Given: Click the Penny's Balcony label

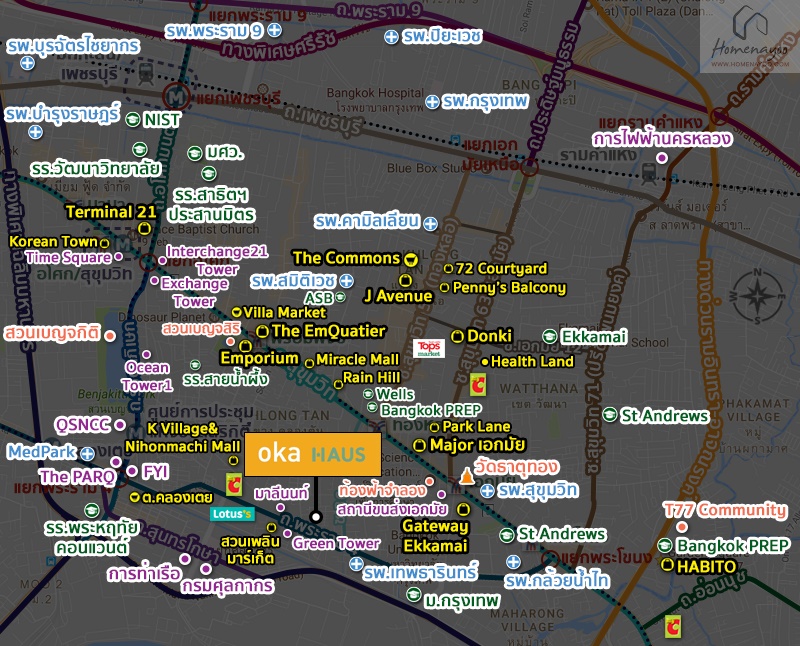Looking at the screenshot, I should pyautogui.click(x=510, y=288).
